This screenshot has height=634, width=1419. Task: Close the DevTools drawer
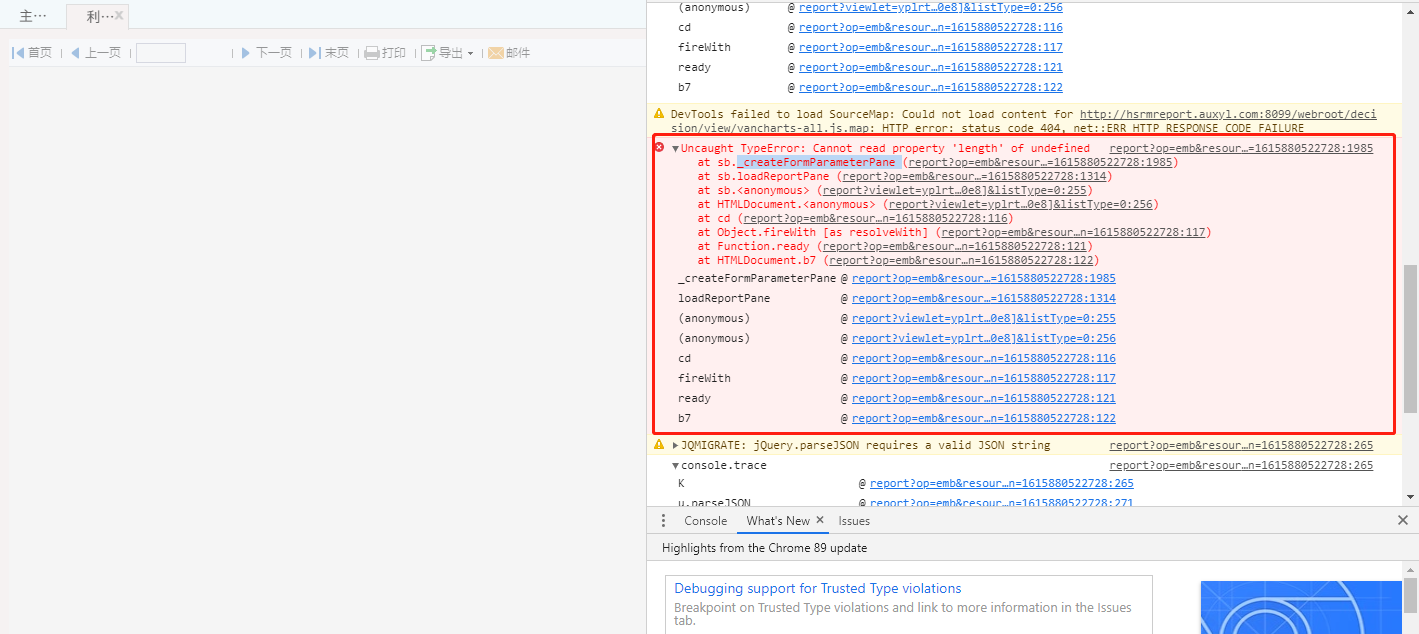(x=1402, y=521)
